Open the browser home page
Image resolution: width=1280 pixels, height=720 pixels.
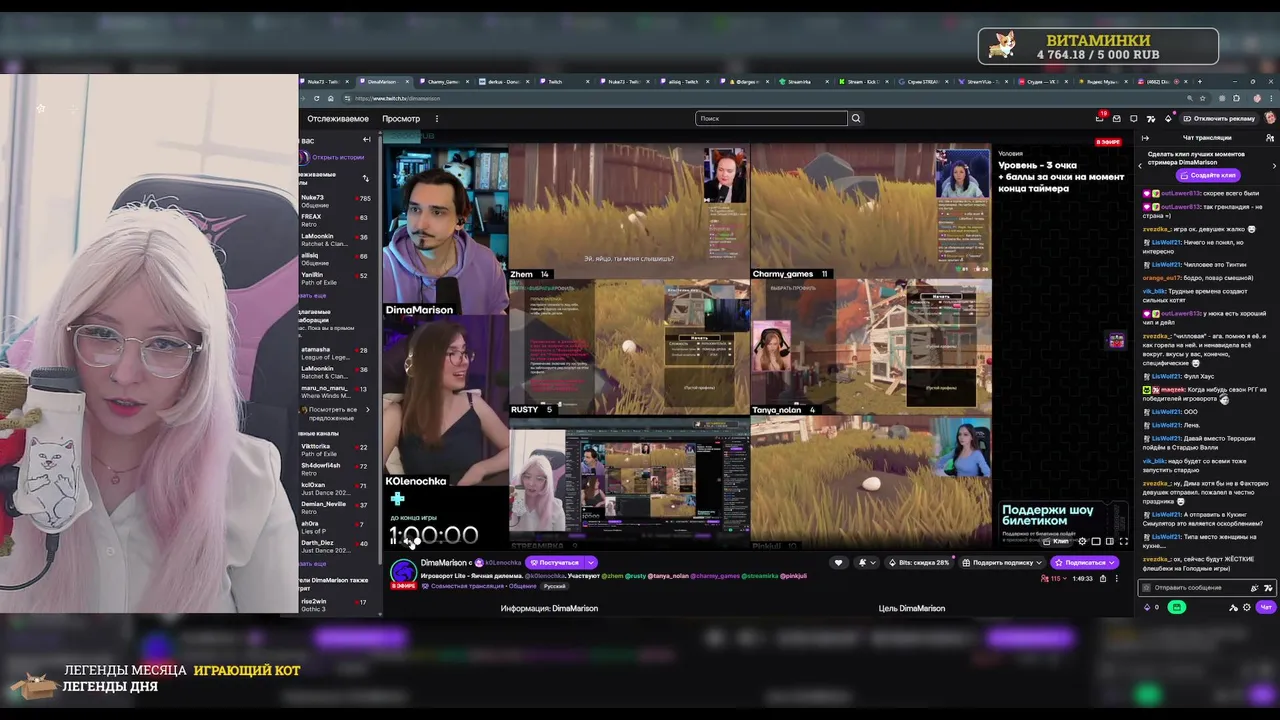330,98
